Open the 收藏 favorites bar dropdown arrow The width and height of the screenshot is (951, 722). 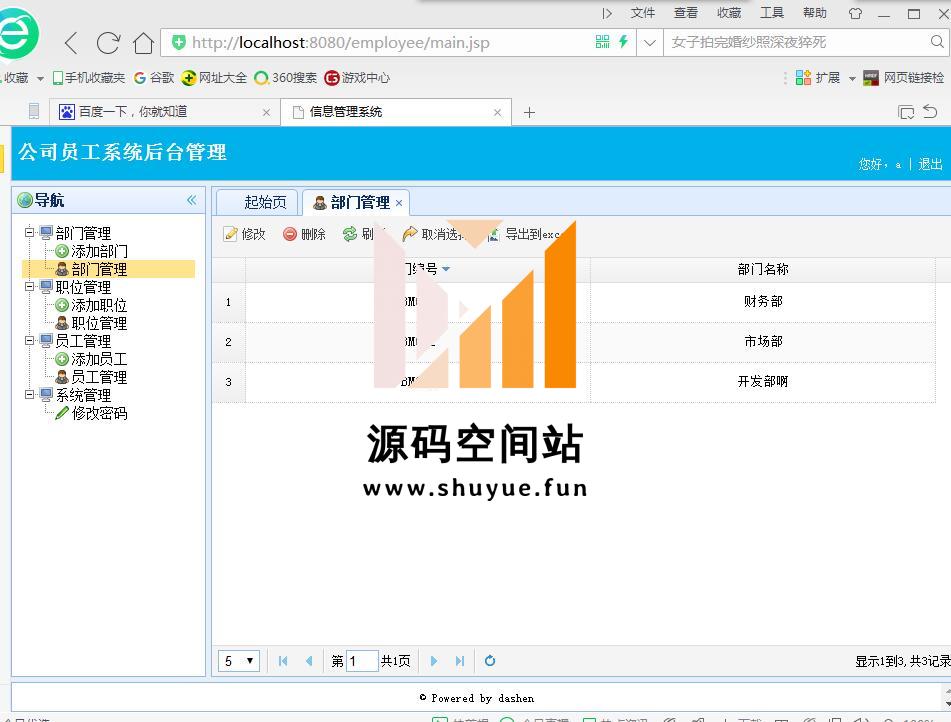click(40, 78)
